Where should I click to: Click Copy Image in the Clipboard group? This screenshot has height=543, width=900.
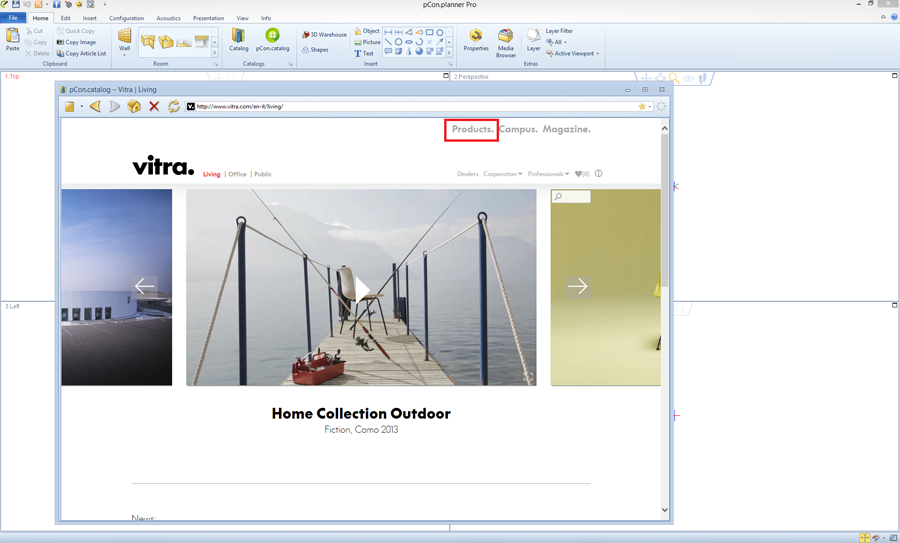click(x=76, y=42)
